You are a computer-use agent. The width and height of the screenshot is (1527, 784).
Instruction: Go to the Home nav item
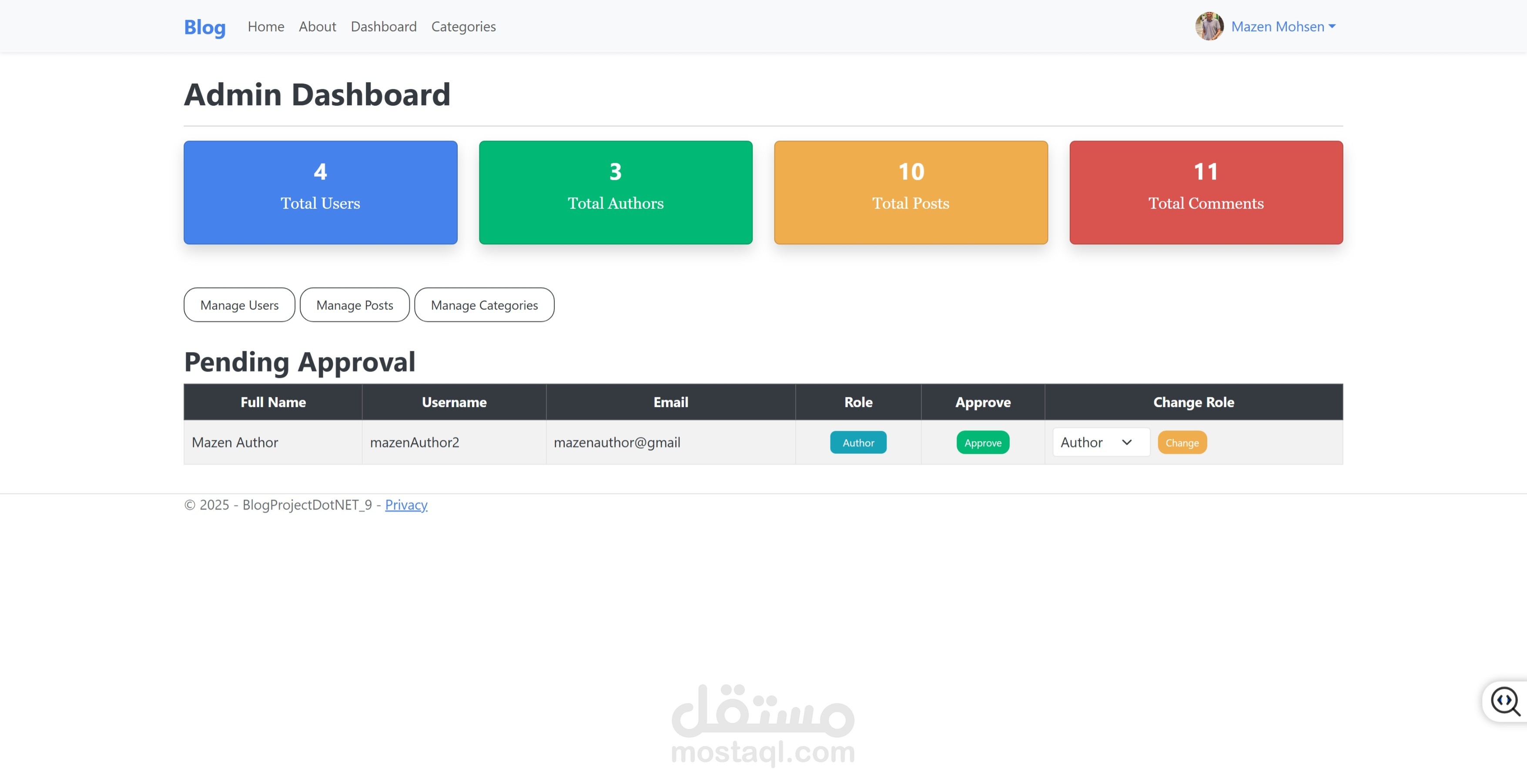click(x=265, y=27)
